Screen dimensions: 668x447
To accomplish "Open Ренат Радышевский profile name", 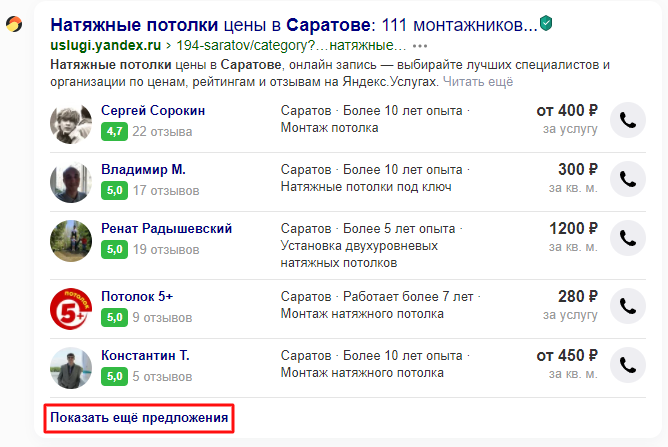I will (x=167, y=228).
